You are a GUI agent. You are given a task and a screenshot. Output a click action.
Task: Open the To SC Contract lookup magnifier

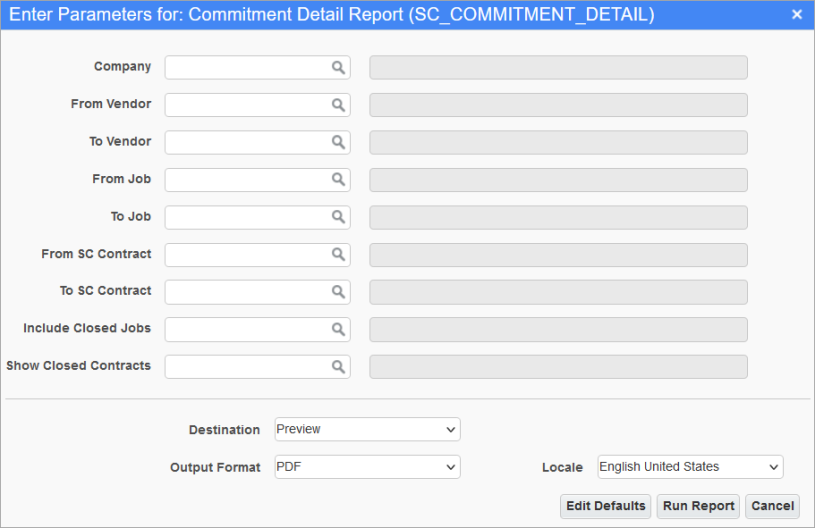(x=338, y=292)
